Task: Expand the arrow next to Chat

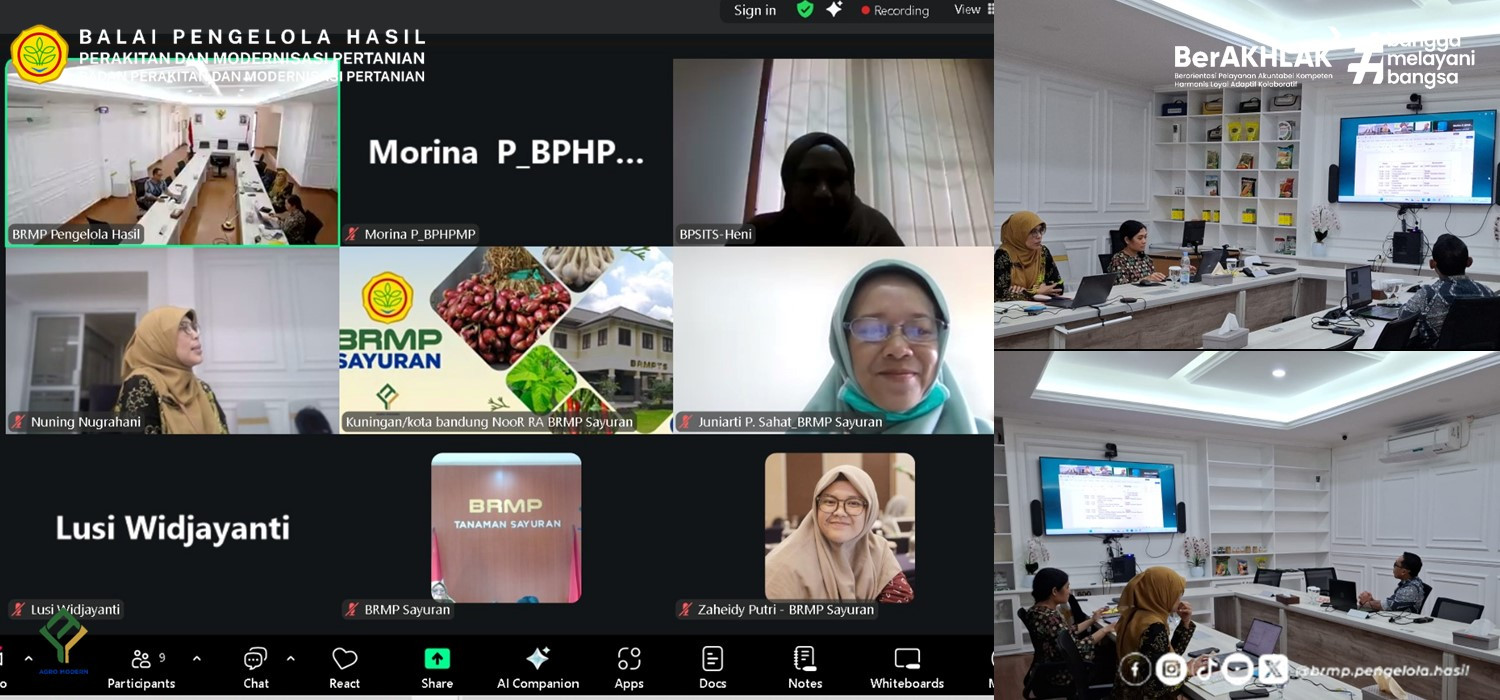Action: [x=291, y=658]
